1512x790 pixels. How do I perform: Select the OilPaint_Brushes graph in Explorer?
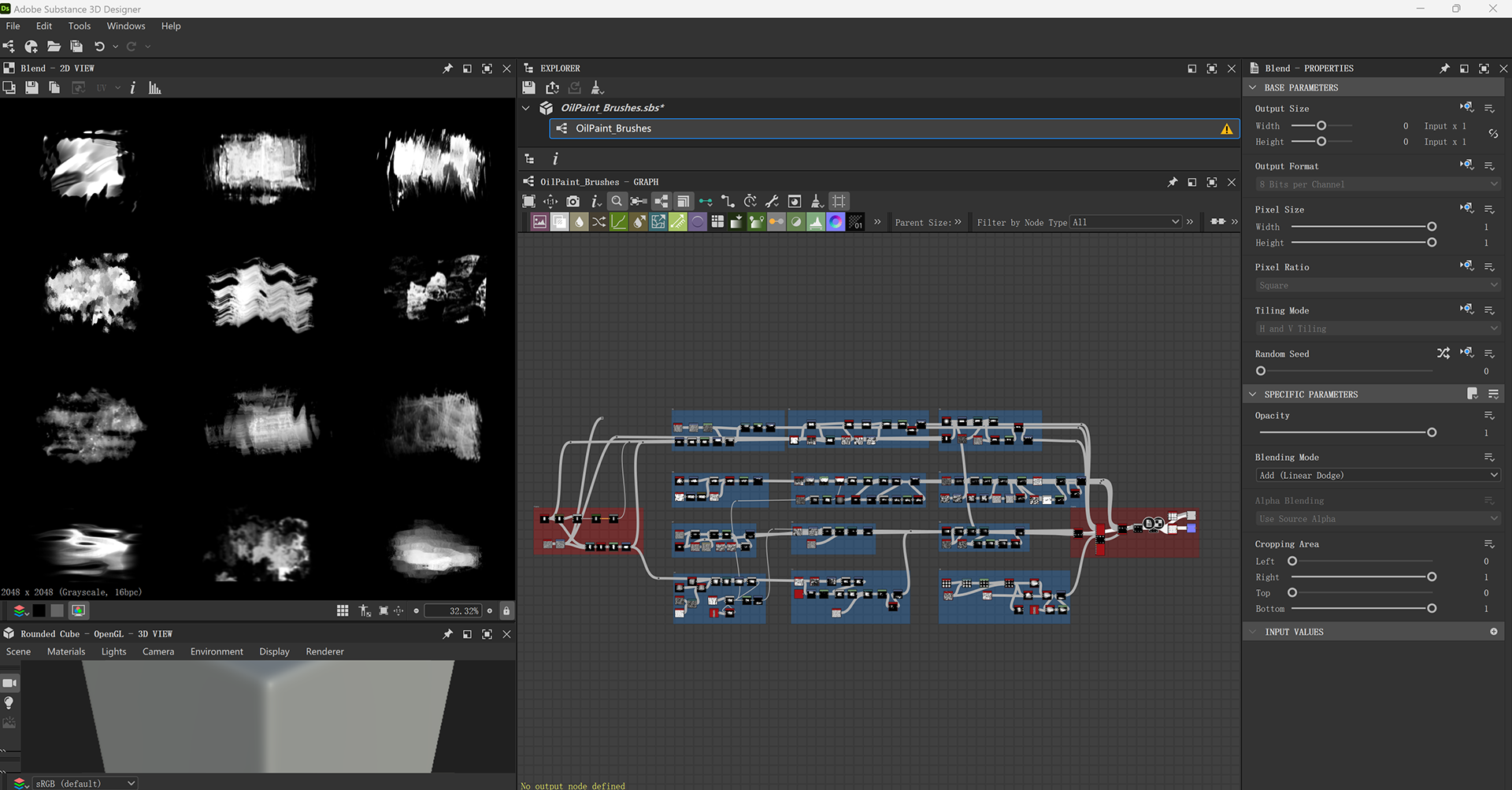pos(894,128)
